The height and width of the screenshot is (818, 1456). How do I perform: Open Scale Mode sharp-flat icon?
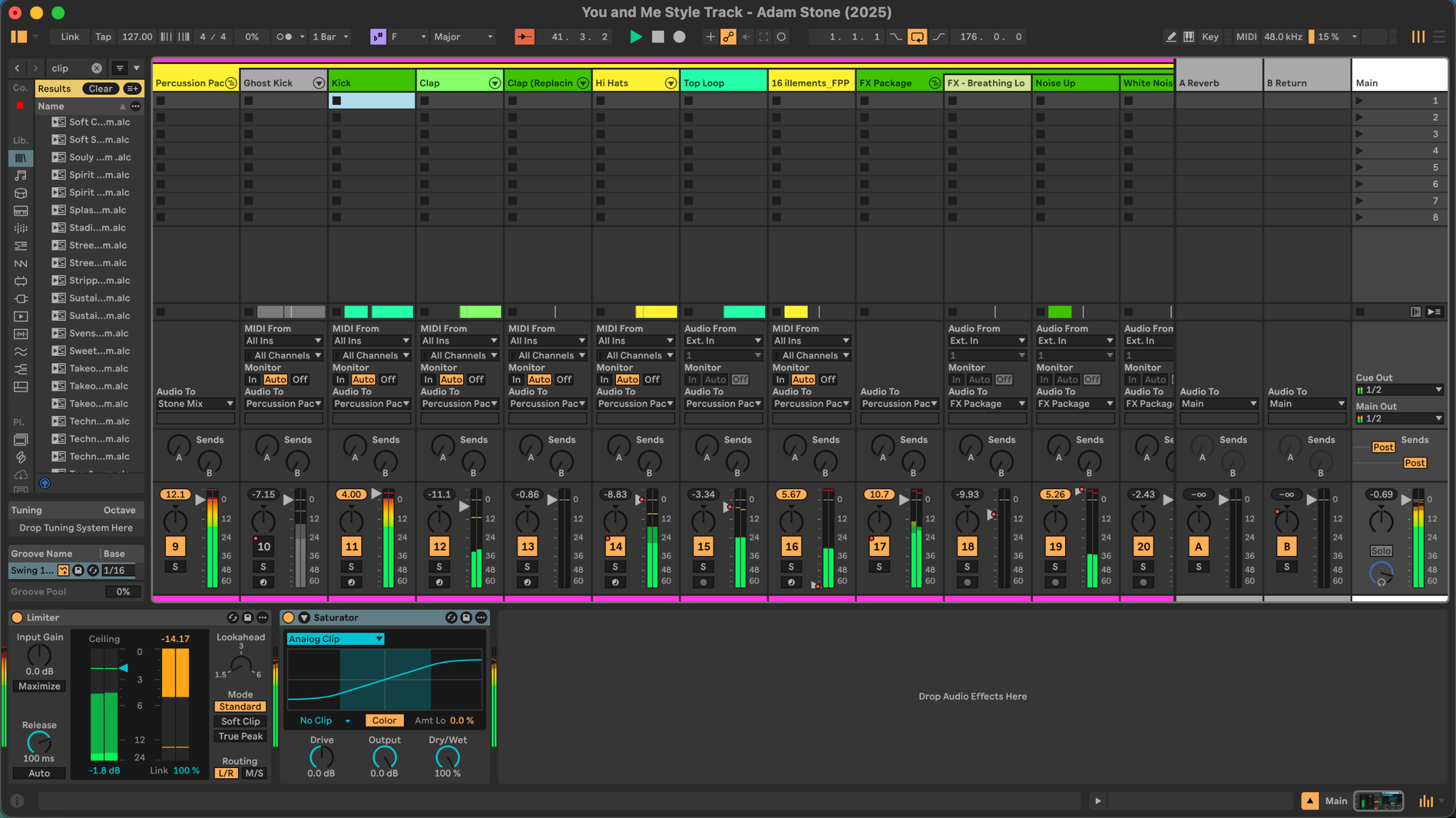point(378,36)
